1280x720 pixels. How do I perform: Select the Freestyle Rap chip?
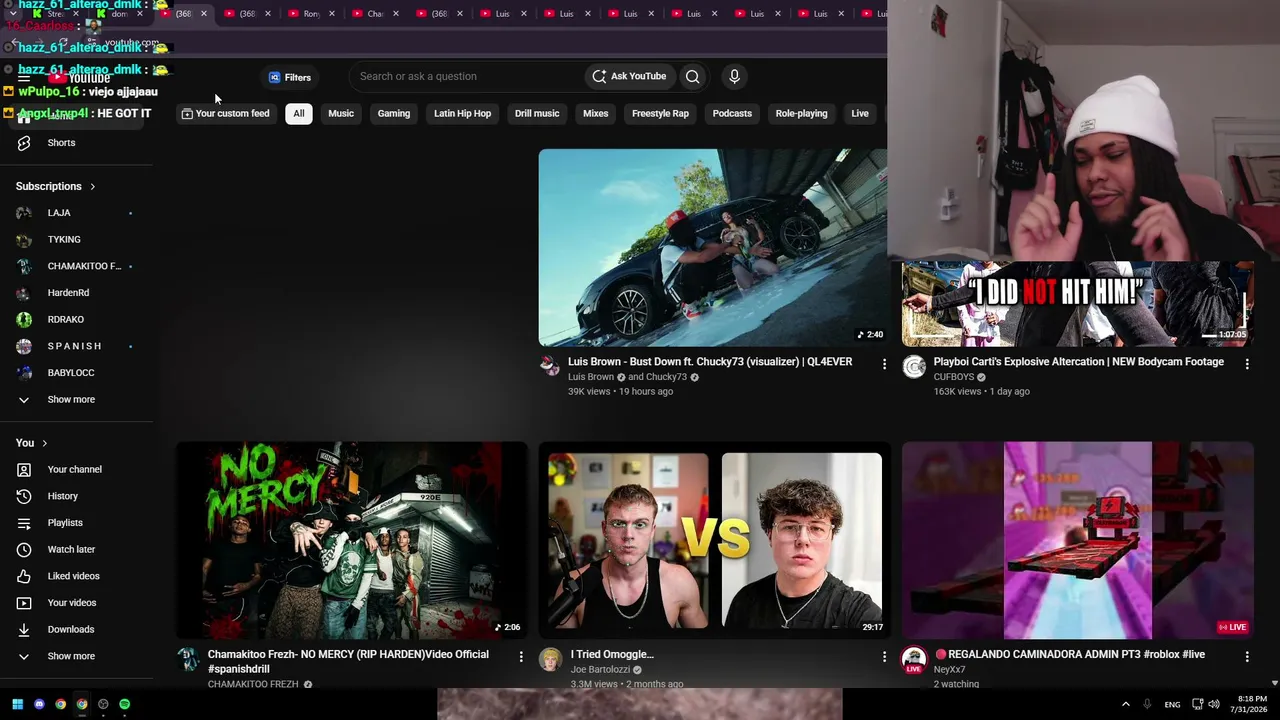[660, 113]
